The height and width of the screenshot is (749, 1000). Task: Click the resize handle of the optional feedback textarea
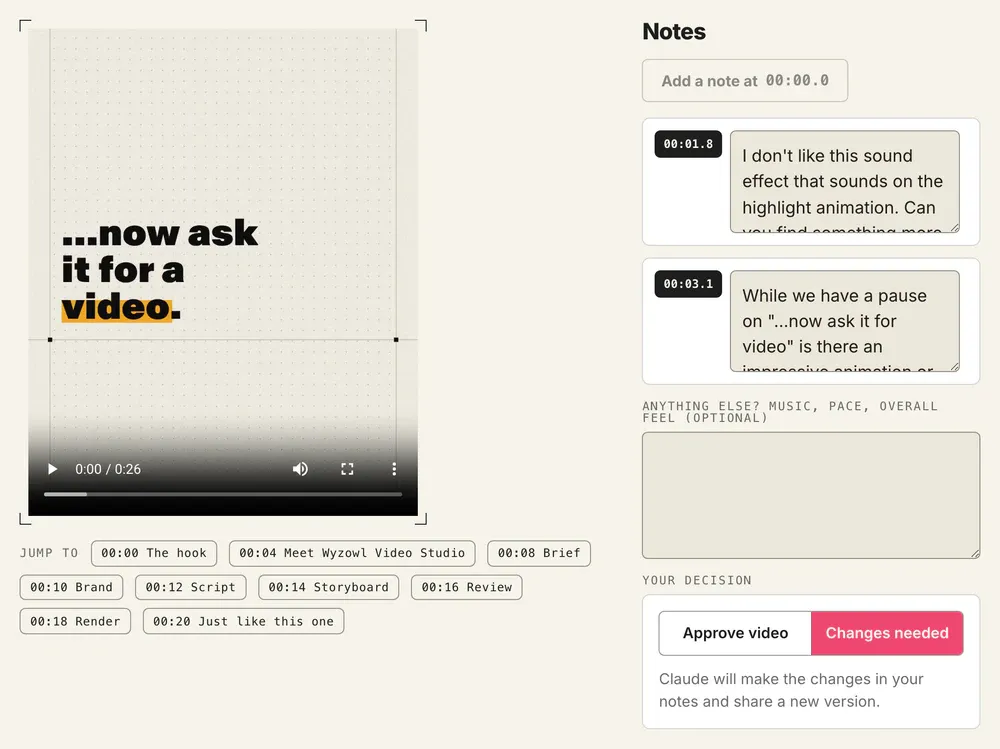pos(975,554)
